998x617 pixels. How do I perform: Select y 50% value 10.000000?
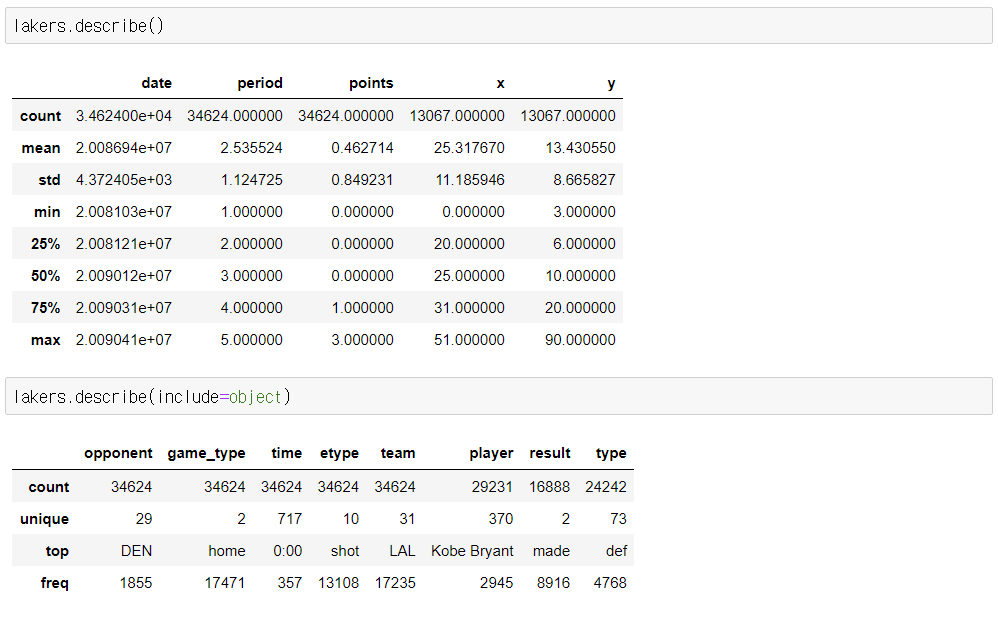pyautogui.click(x=580, y=276)
